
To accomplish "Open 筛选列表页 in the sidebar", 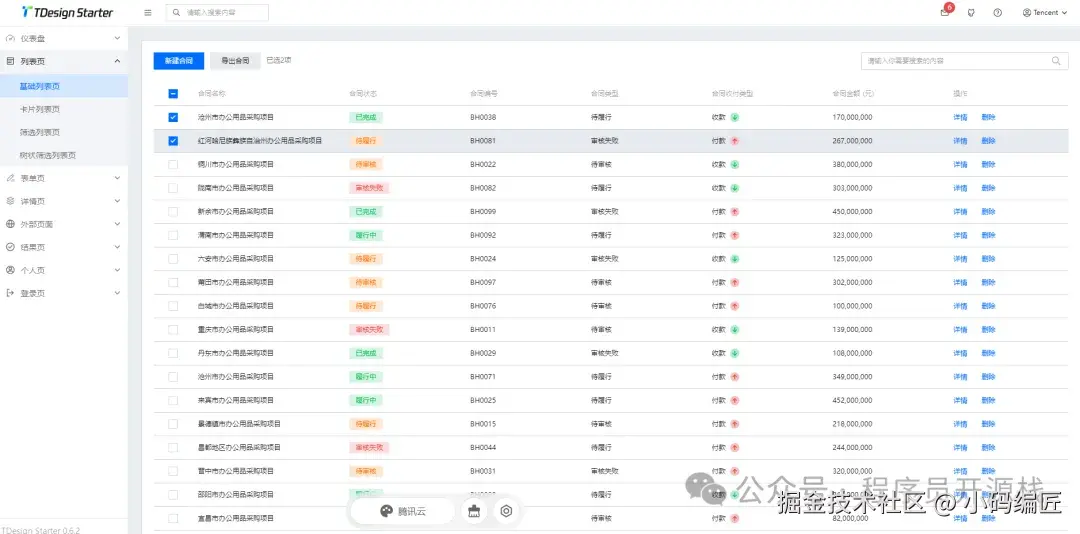I will (x=64, y=132).
